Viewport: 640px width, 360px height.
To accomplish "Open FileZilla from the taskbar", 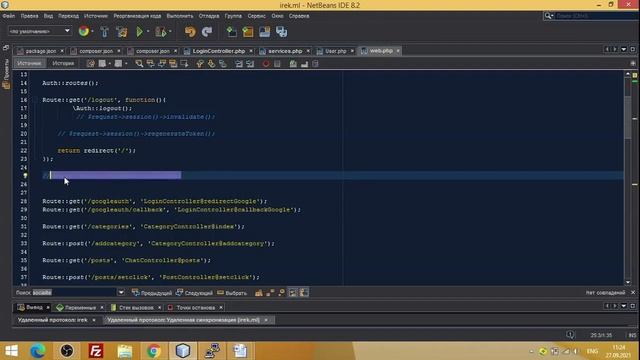I will (96, 351).
